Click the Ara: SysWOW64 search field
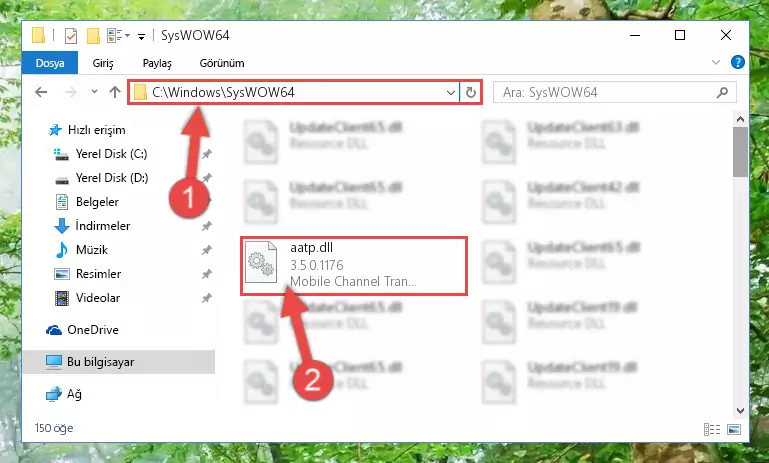The width and height of the screenshot is (769, 463). pyautogui.click(x=606, y=92)
